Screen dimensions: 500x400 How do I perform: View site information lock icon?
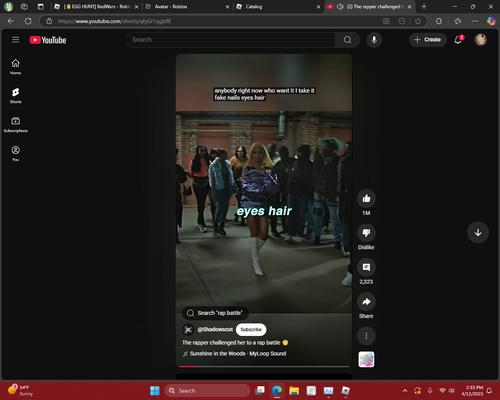(x=49, y=21)
